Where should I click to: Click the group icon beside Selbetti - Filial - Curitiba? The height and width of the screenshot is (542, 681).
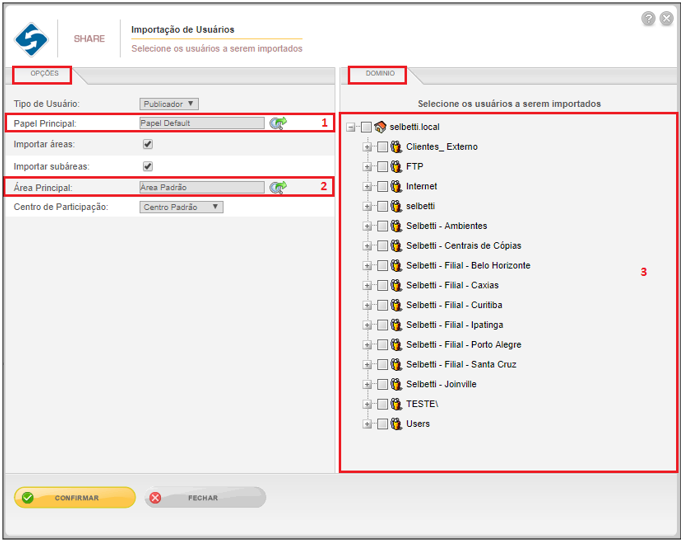396,305
